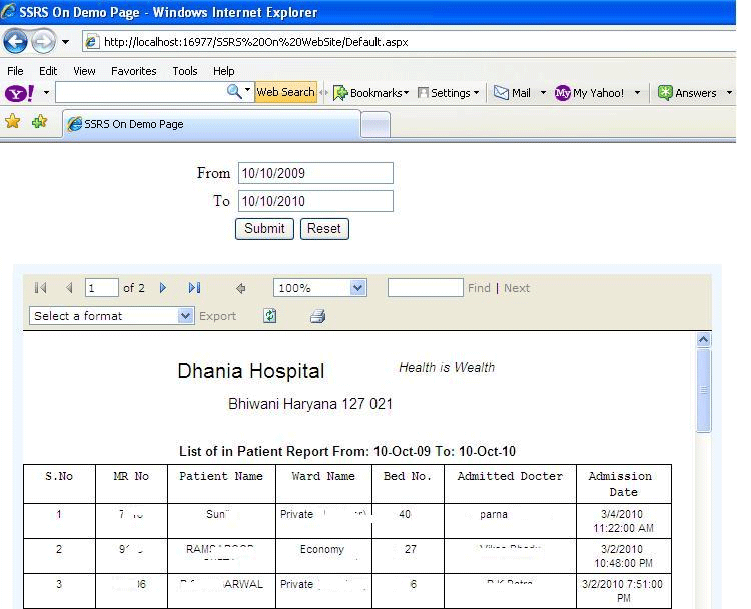Image resolution: width=751 pixels, height=609 pixels.
Task: Click the report vertical scrollbar thumb
Action: point(704,390)
